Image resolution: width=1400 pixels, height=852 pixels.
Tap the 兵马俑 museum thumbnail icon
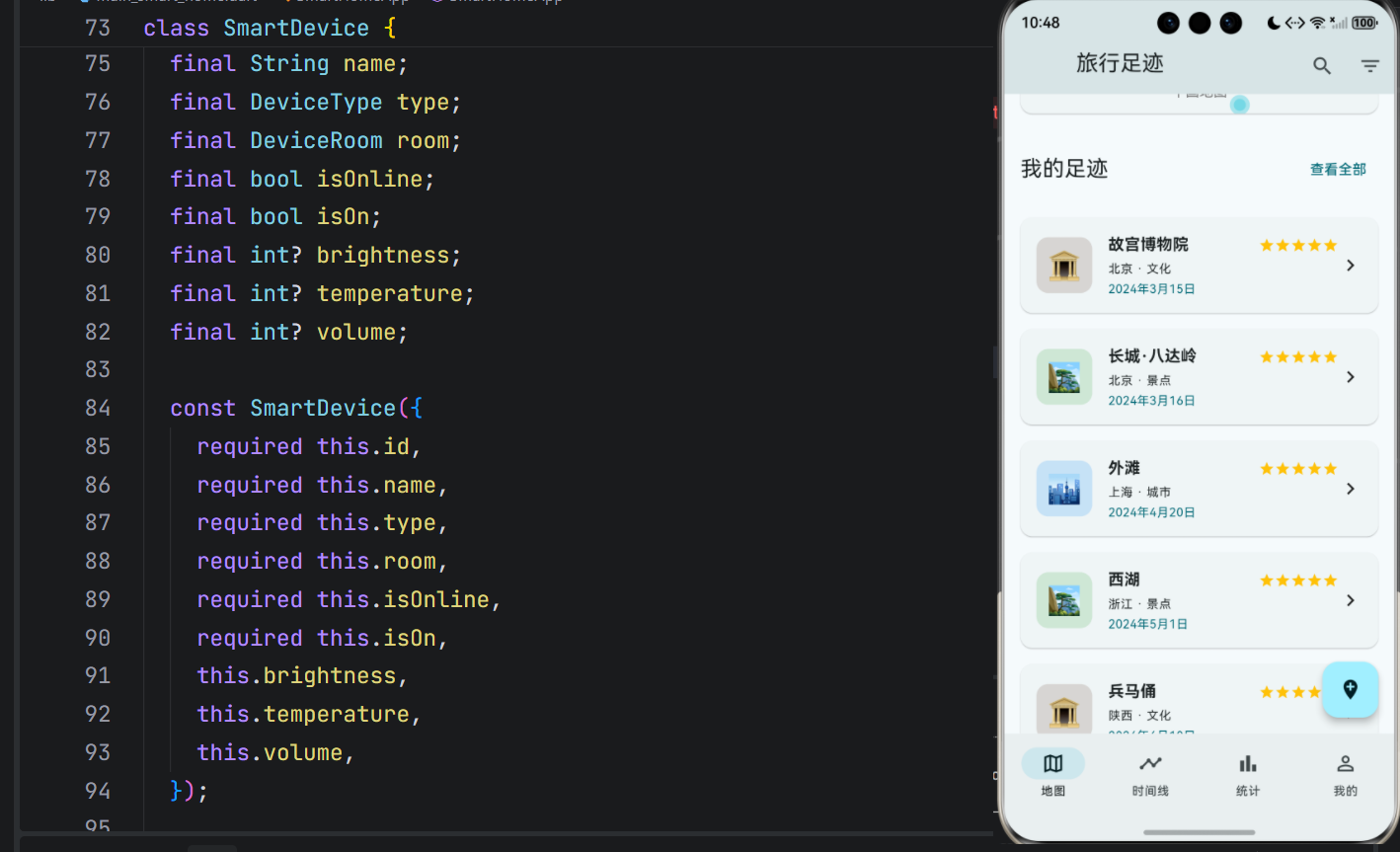click(1064, 710)
